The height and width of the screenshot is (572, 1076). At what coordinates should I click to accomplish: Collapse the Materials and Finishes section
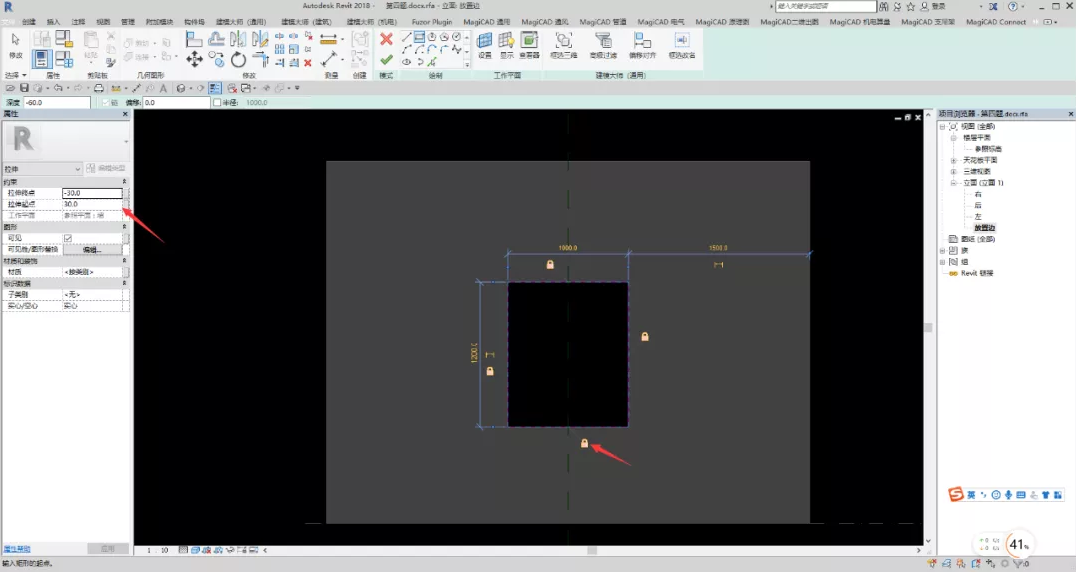click(x=124, y=261)
